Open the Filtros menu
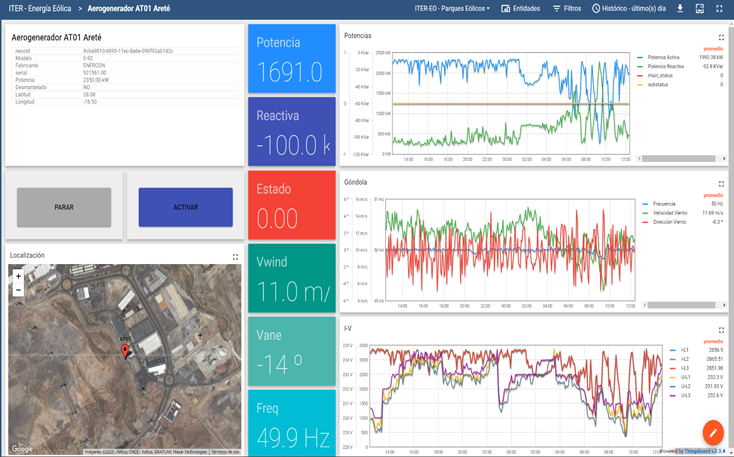The width and height of the screenshot is (734, 457). pyautogui.click(x=566, y=8)
